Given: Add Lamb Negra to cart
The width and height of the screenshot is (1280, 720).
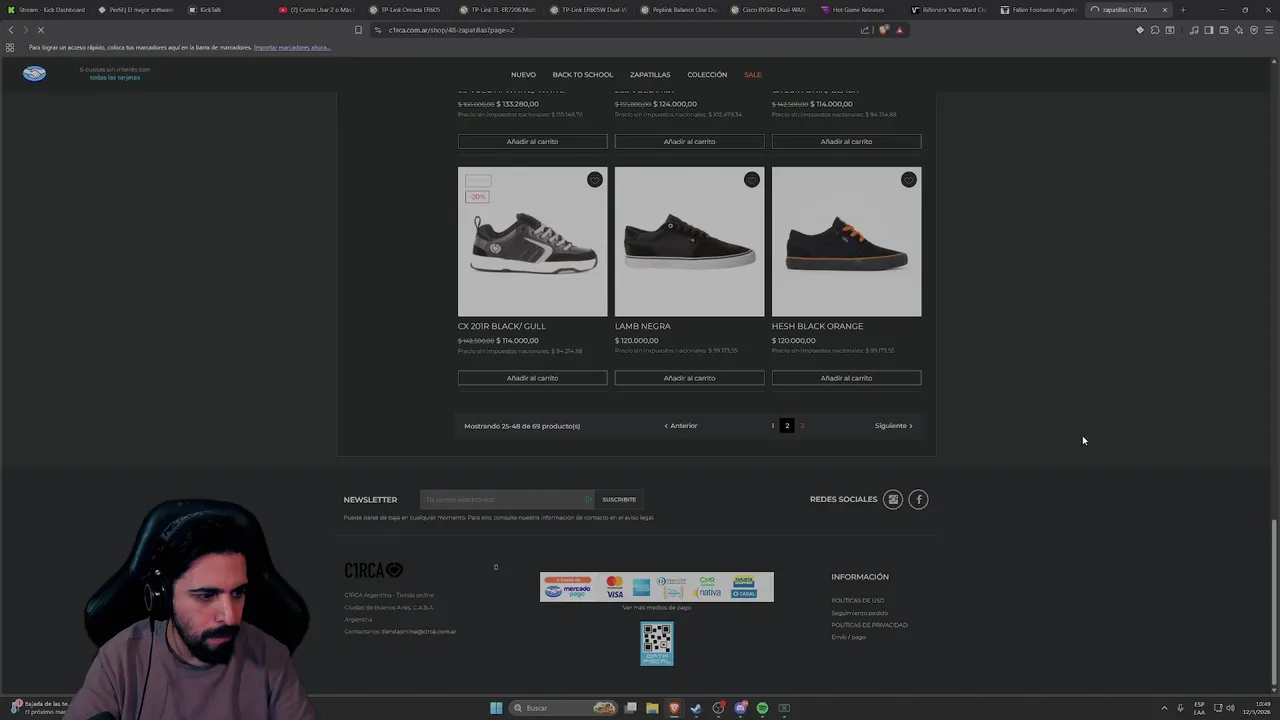Looking at the screenshot, I should [689, 378].
